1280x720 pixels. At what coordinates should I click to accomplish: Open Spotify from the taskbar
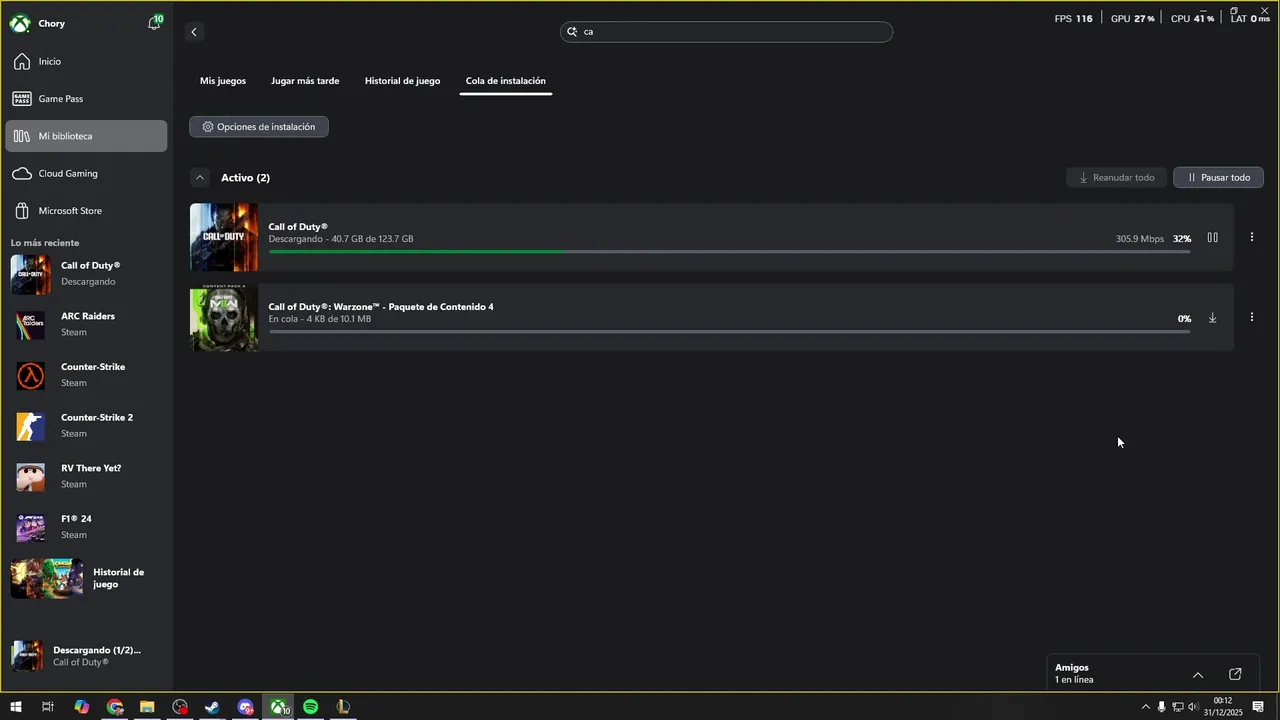tap(310, 707)
